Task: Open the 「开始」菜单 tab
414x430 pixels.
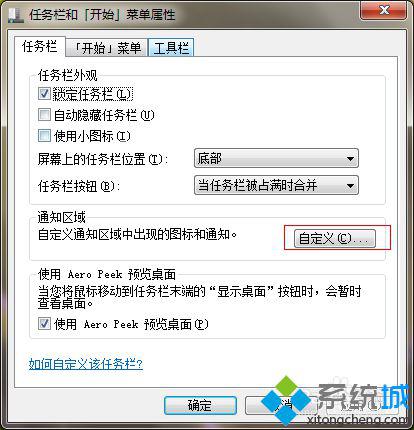Action: [x=106, y=48]
